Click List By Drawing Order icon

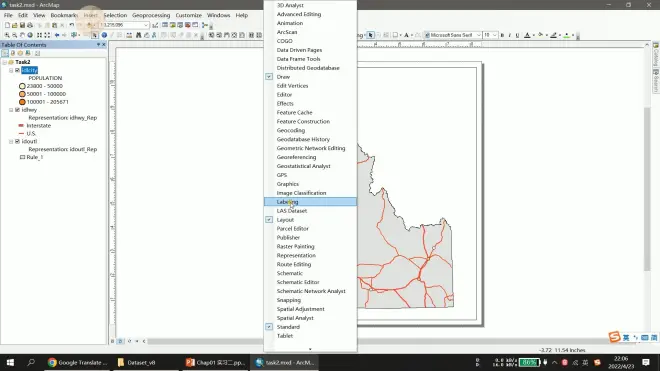pos(5,53)
